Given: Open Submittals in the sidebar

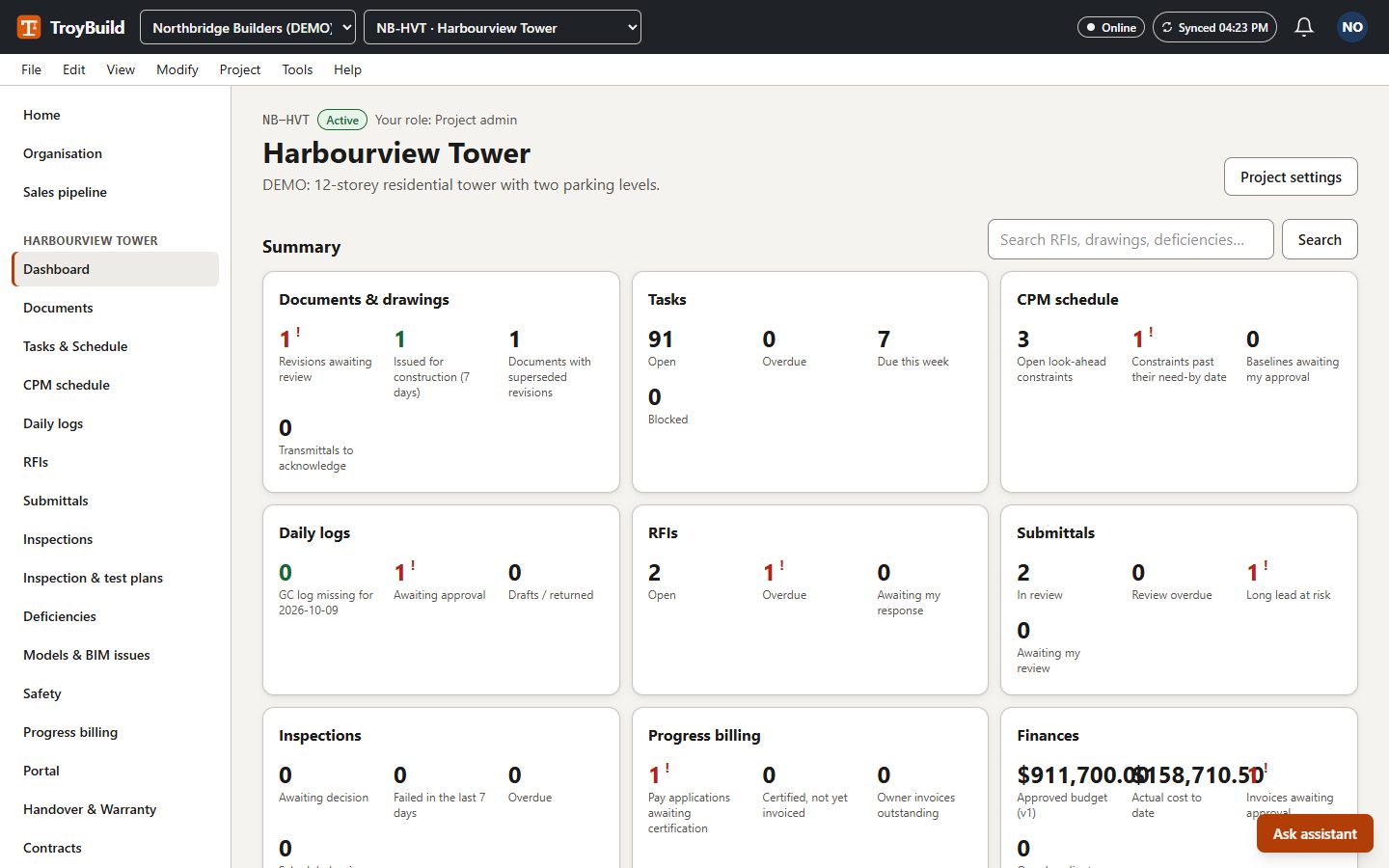Looking at the screenshot, I should (x=116, y=501).
